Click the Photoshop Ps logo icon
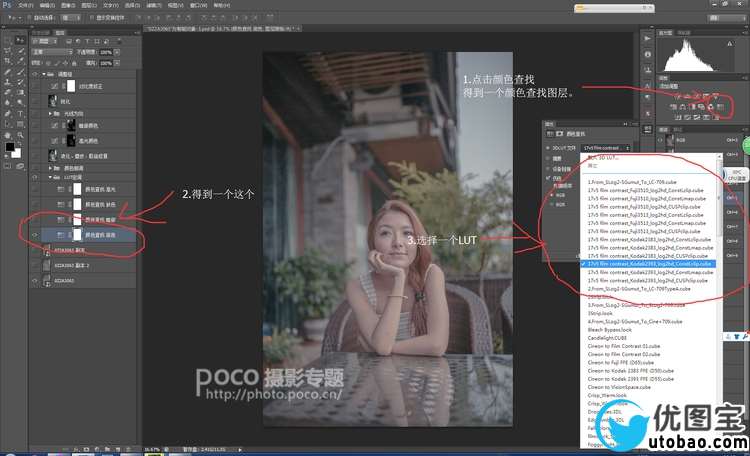 point(8,5)
